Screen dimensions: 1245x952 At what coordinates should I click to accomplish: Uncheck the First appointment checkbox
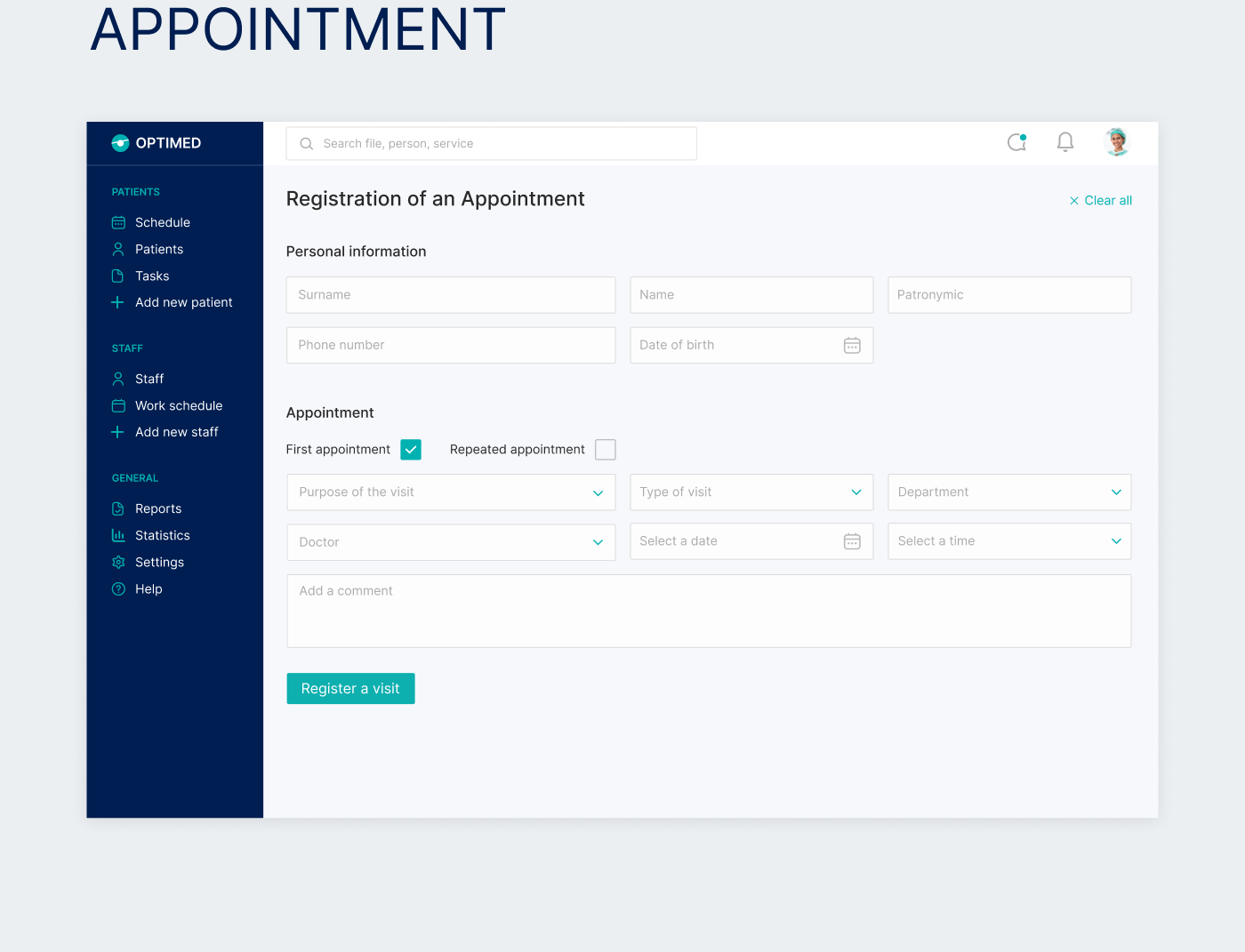[411, 450]
